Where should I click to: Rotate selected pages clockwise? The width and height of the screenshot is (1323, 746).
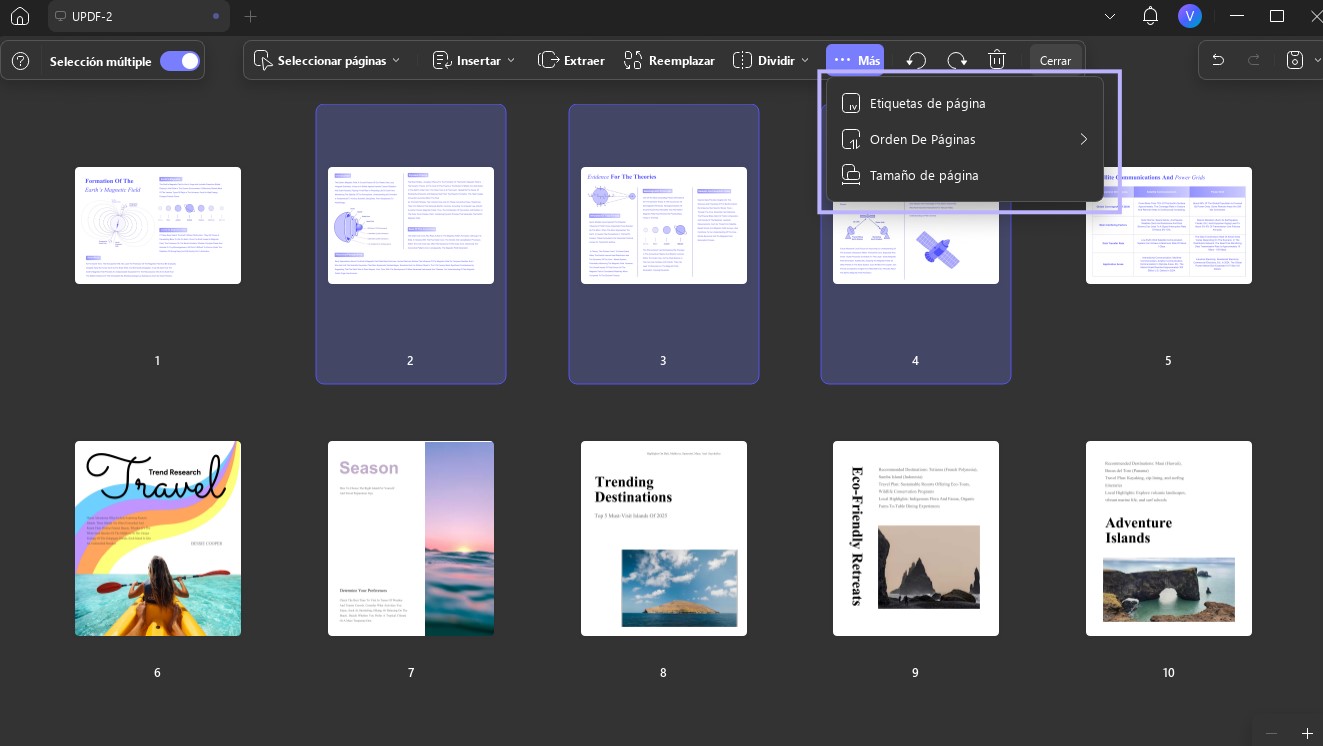point(957,61)
